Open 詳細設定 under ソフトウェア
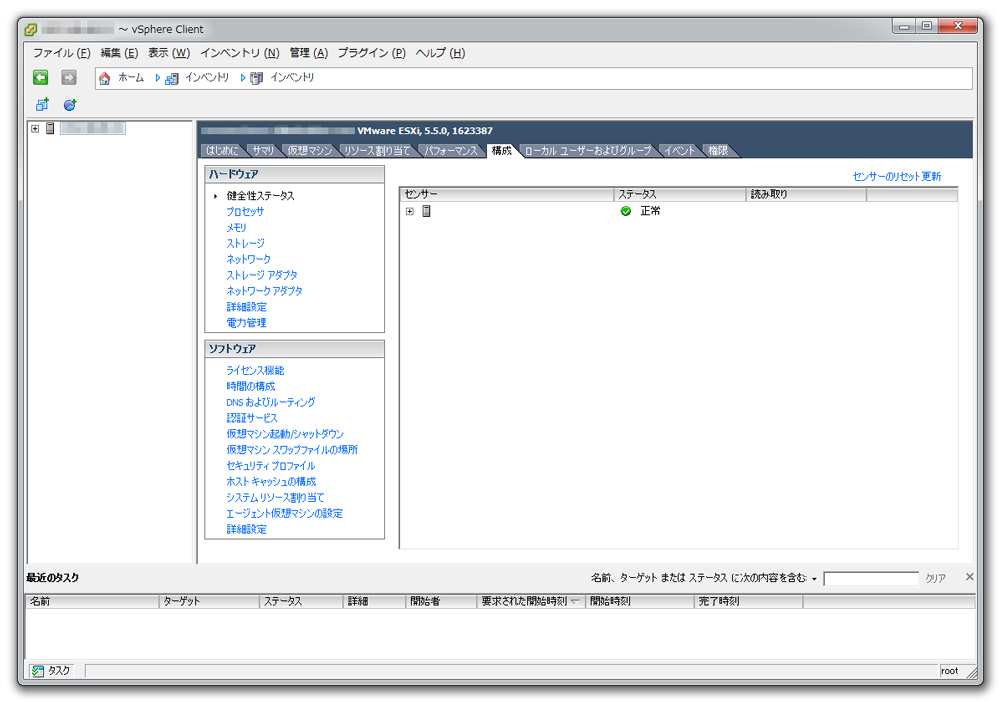This screenshot has height=702, width=1000. 247,529
